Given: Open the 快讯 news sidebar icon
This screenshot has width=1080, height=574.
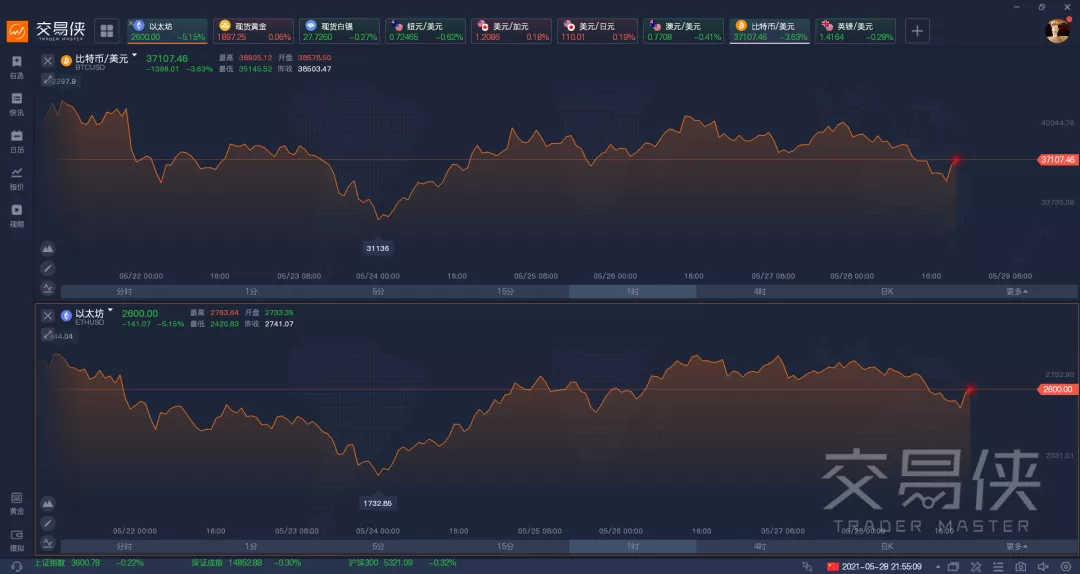Looking at the screenshot, I should click(17, 104).
